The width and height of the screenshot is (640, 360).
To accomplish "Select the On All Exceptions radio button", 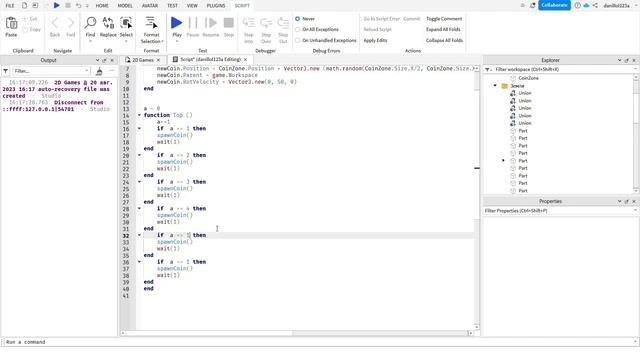I will pos(298,29).
